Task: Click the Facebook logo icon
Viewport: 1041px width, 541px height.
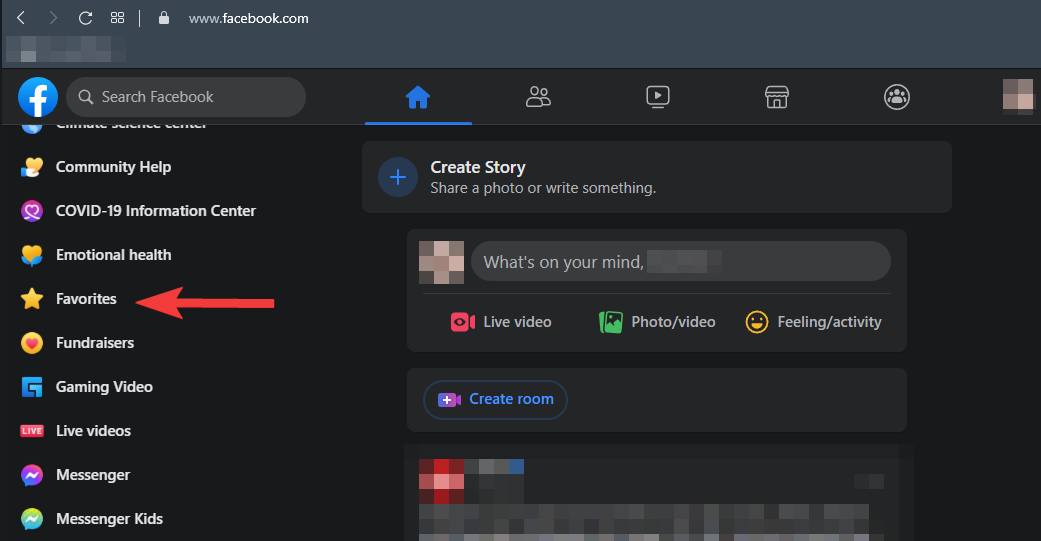Action: (38, 97)
